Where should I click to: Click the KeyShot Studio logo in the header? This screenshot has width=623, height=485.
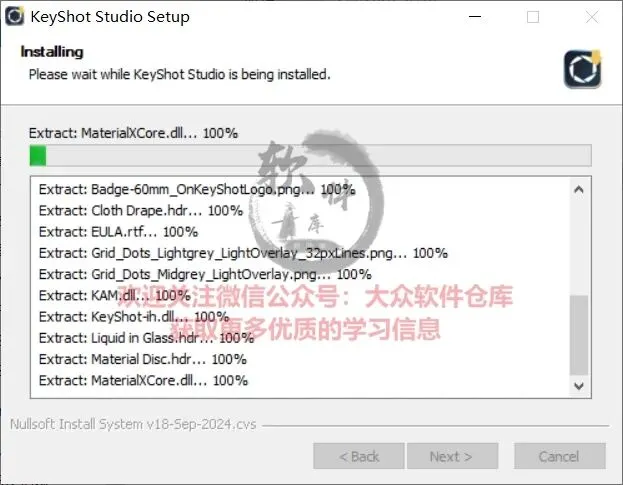[582, 69]
